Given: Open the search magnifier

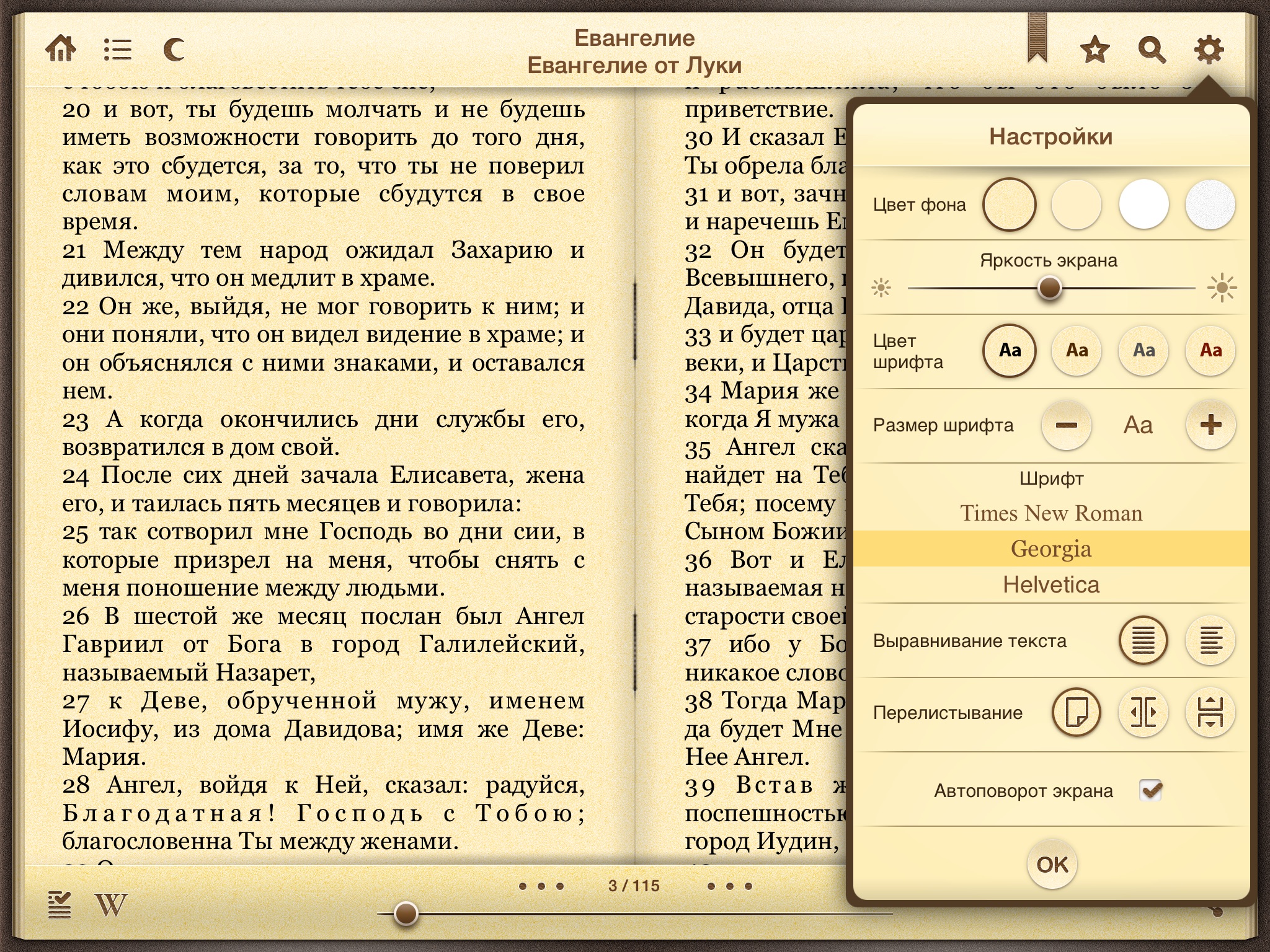Looking at the screenshot, I should (1152, 50).
